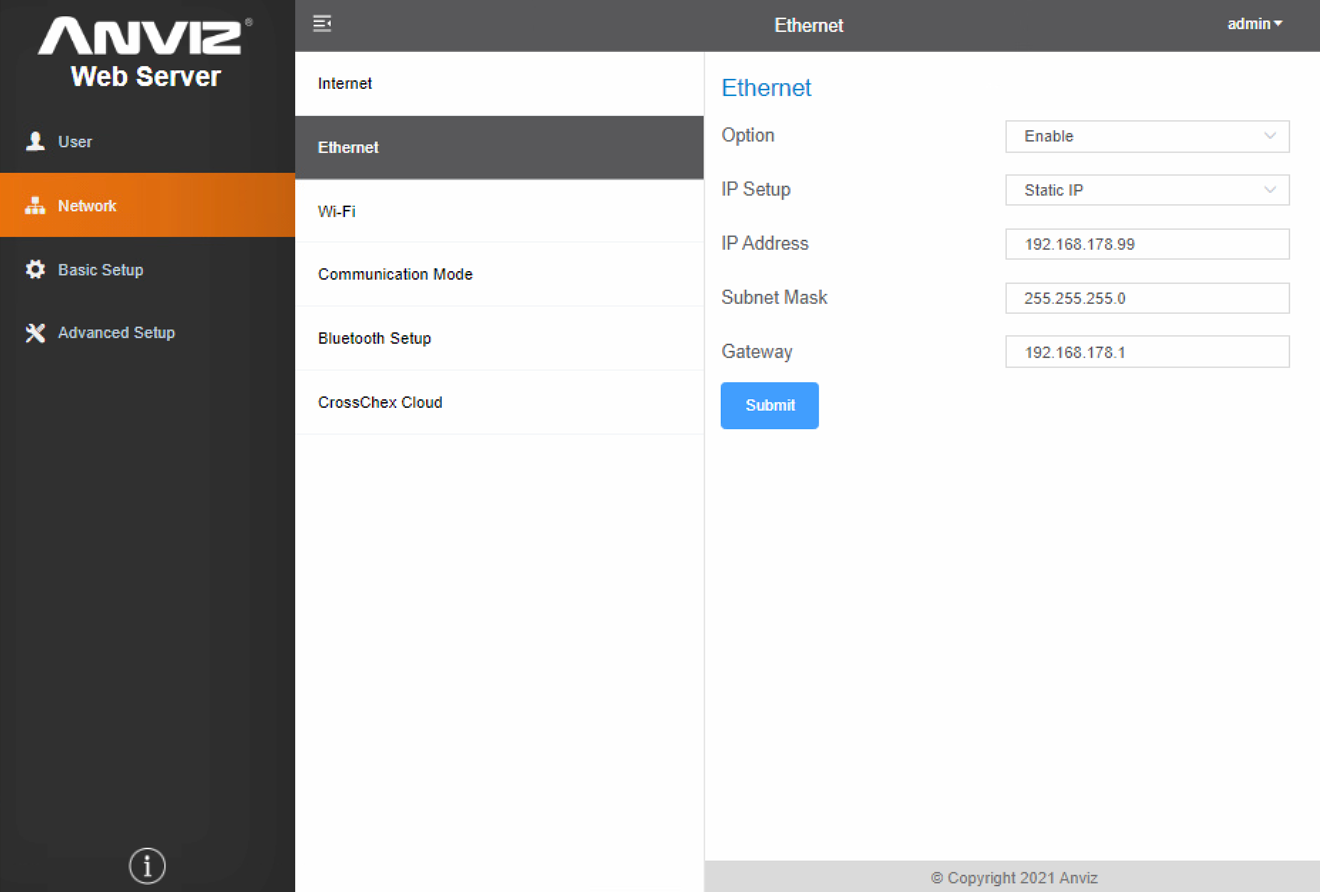Expand the IP Setup Static IP dropdown
Screen dimensions: 1320x892
[1146, 190]
